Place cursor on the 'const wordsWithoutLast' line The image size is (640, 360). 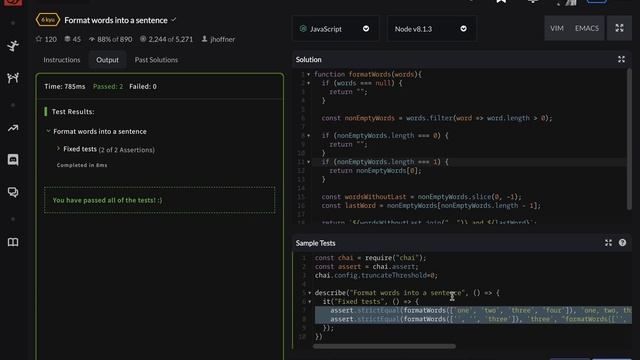[x=421, y=197]
